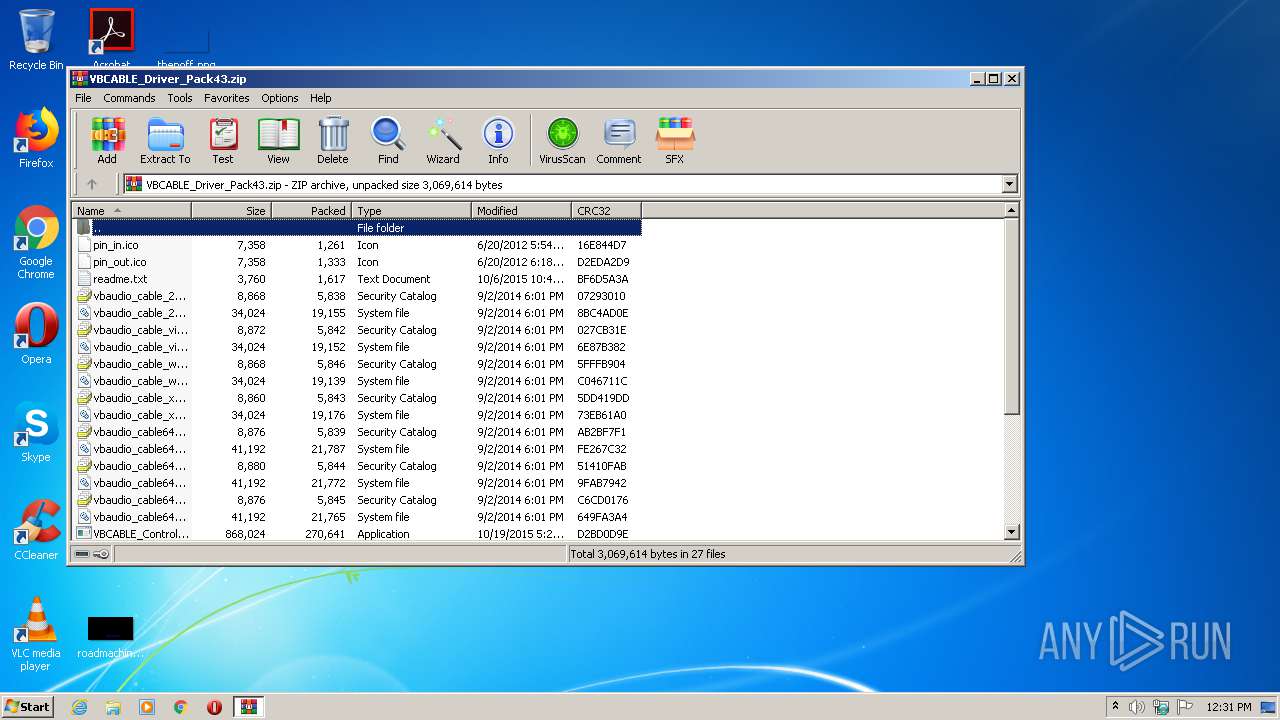Click the file list scroll up arrow

point(1011,210)
